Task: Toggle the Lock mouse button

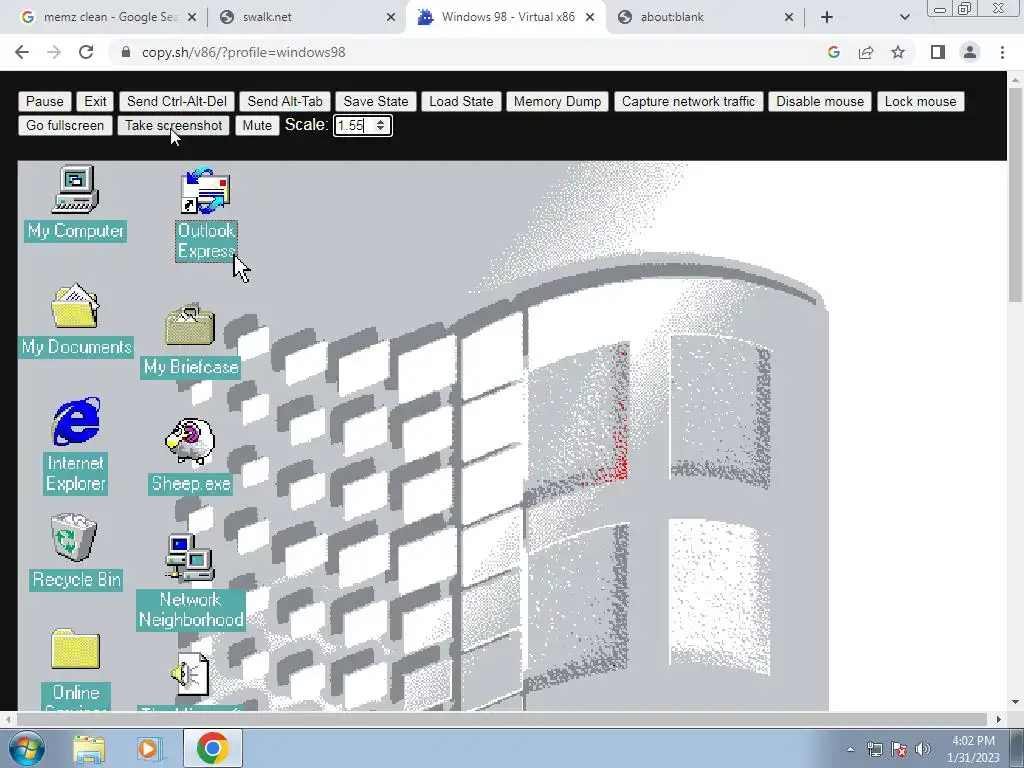Action: tap(920, 101)
